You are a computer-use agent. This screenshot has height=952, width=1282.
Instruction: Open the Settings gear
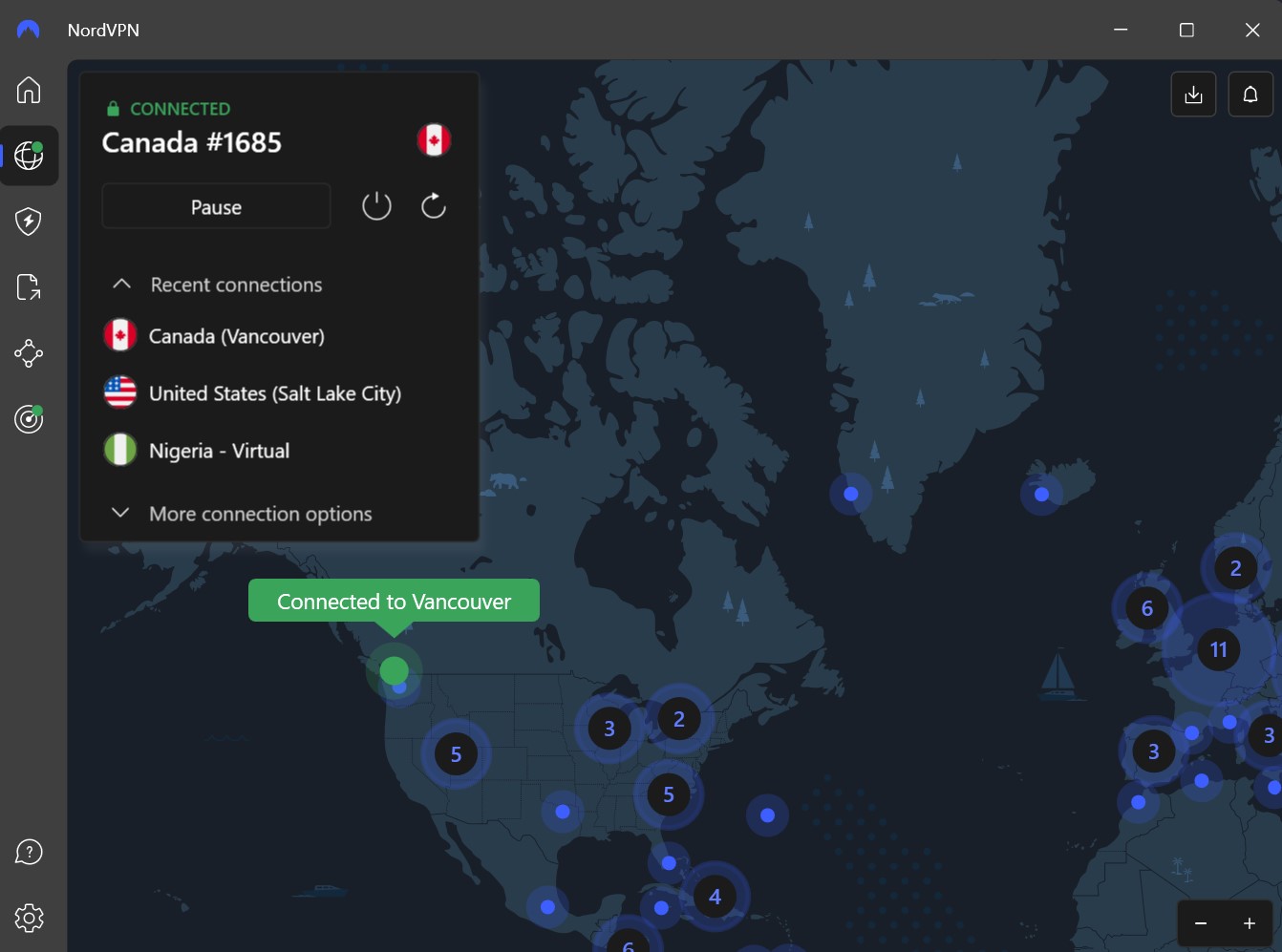click(x=29, y=918)
